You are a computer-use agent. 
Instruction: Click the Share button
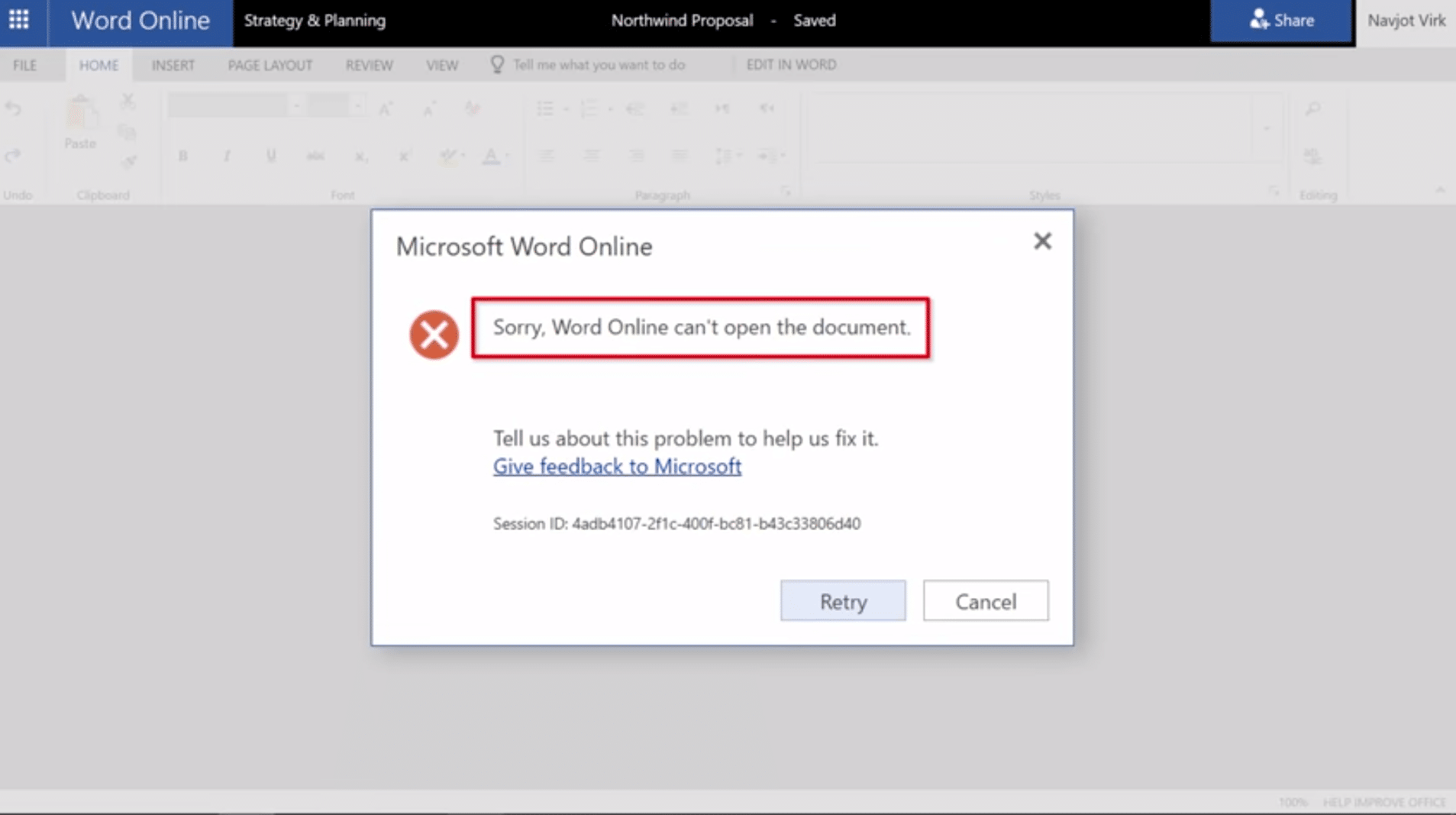pyautogui.click(x=1282, y=21)
